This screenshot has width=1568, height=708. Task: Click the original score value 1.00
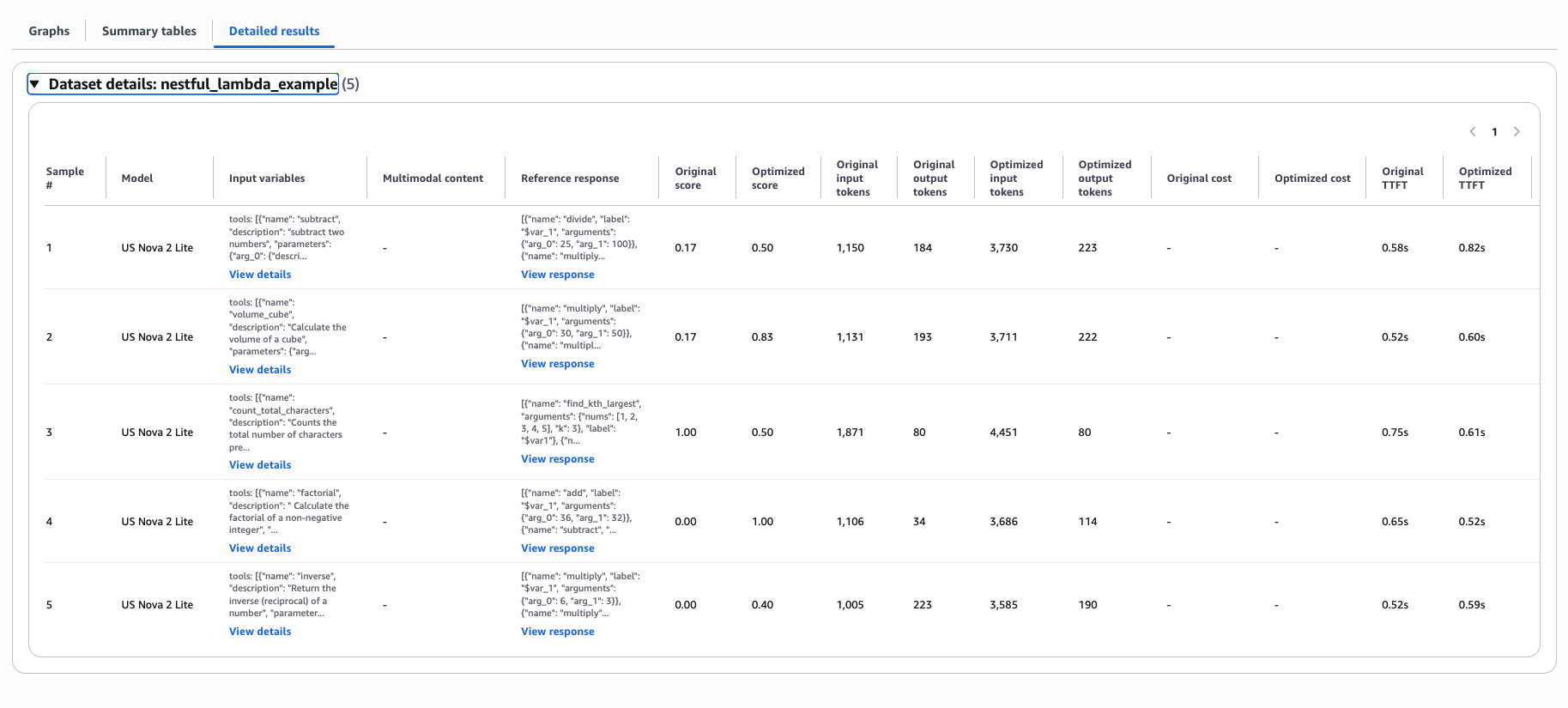685,433
